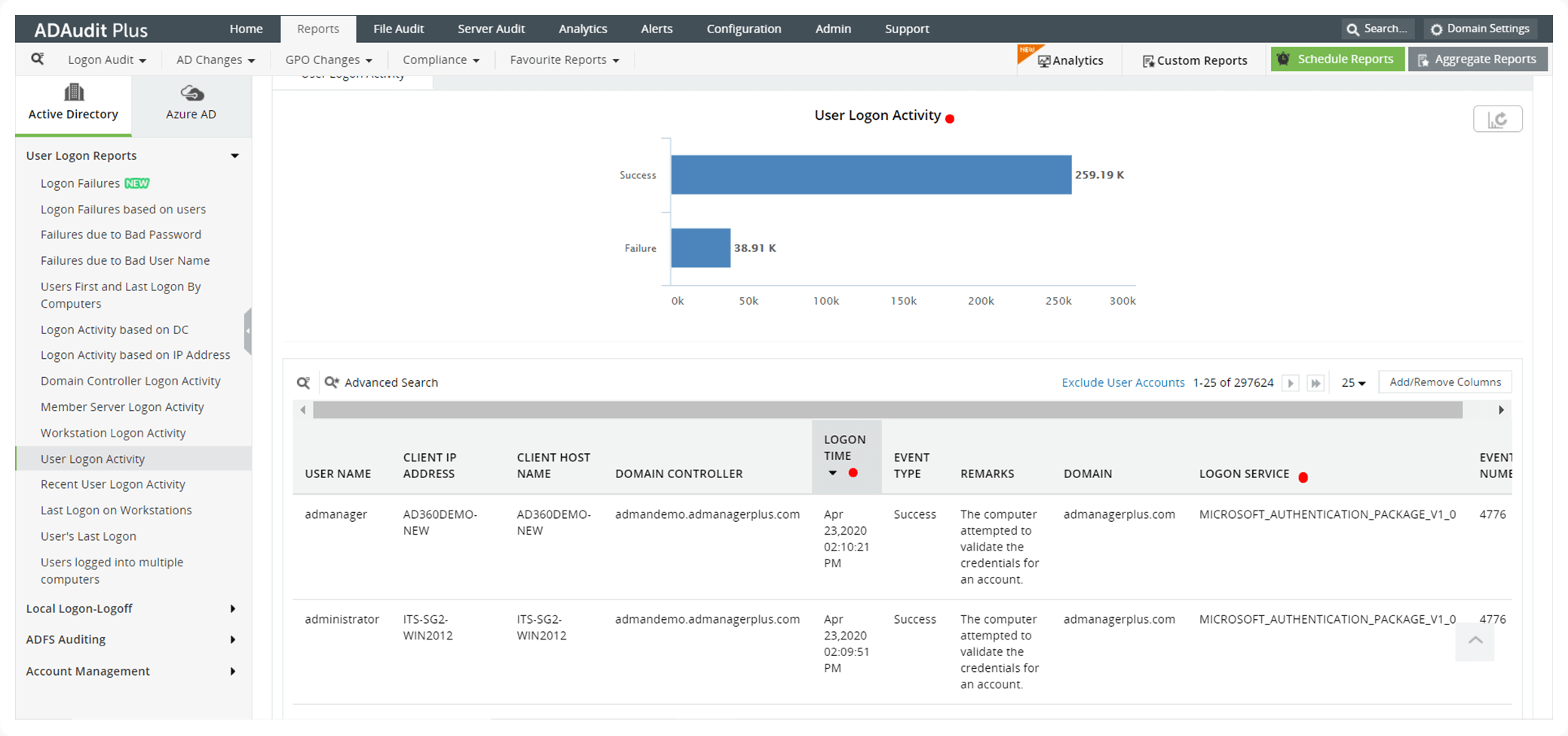This screenshot has width=1568, height=736.
Task: Open User's Last Logon report
Action: (x=88, y=536)
